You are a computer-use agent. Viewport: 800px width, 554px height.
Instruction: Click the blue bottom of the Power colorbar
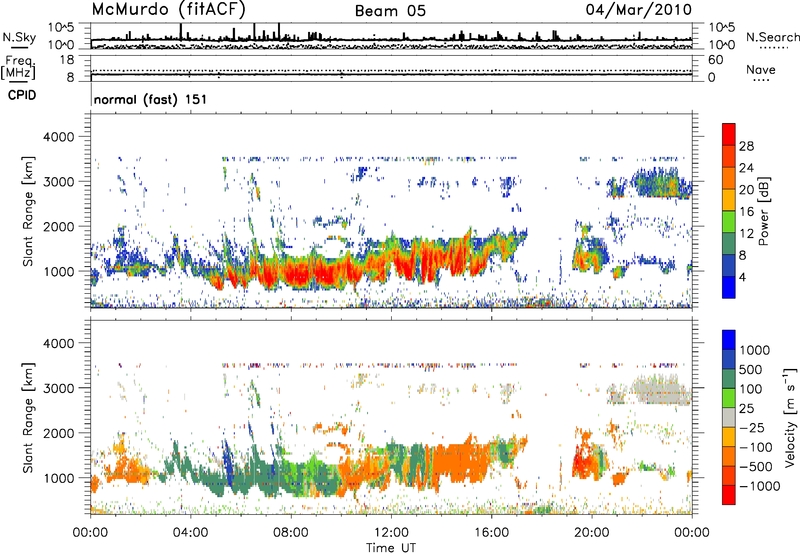pyautogui.click(x=729, y=287)
